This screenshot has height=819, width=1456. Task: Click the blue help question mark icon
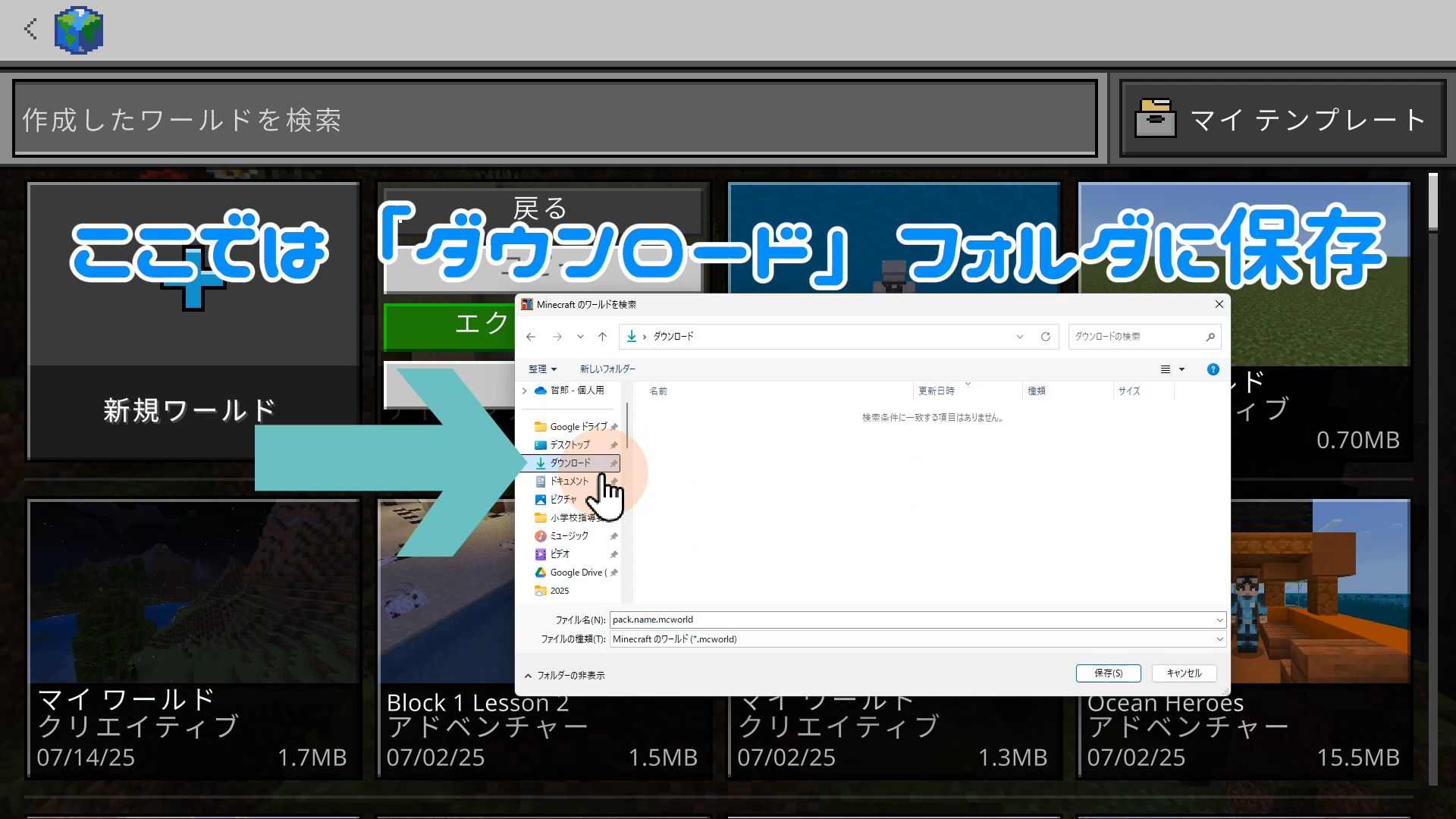tap(1213, 369)
